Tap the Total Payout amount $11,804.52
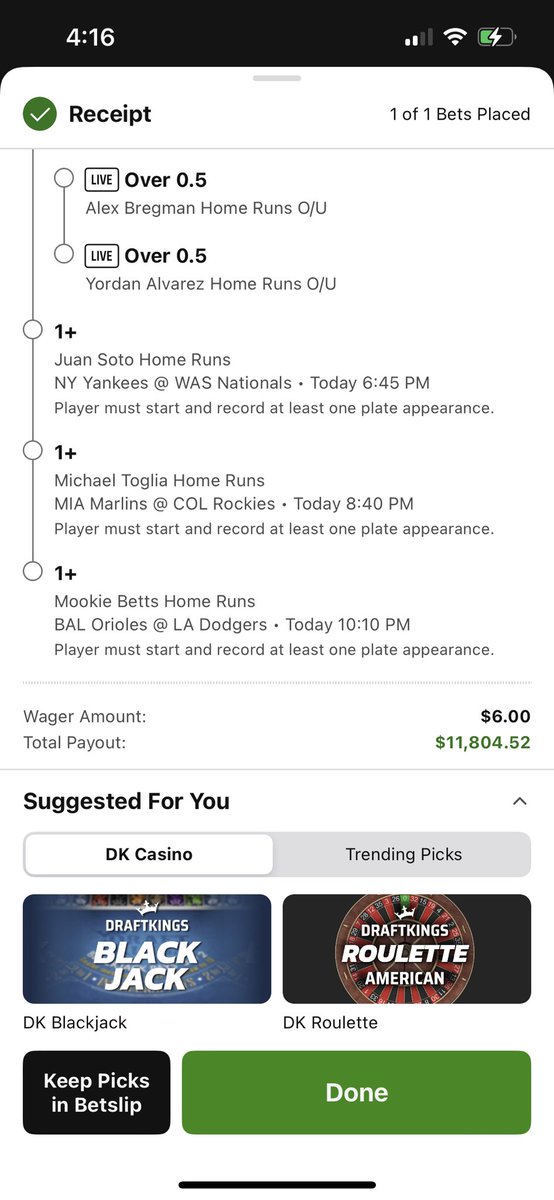The width and height of the screenshot is (554, 1200). [483, 743]
